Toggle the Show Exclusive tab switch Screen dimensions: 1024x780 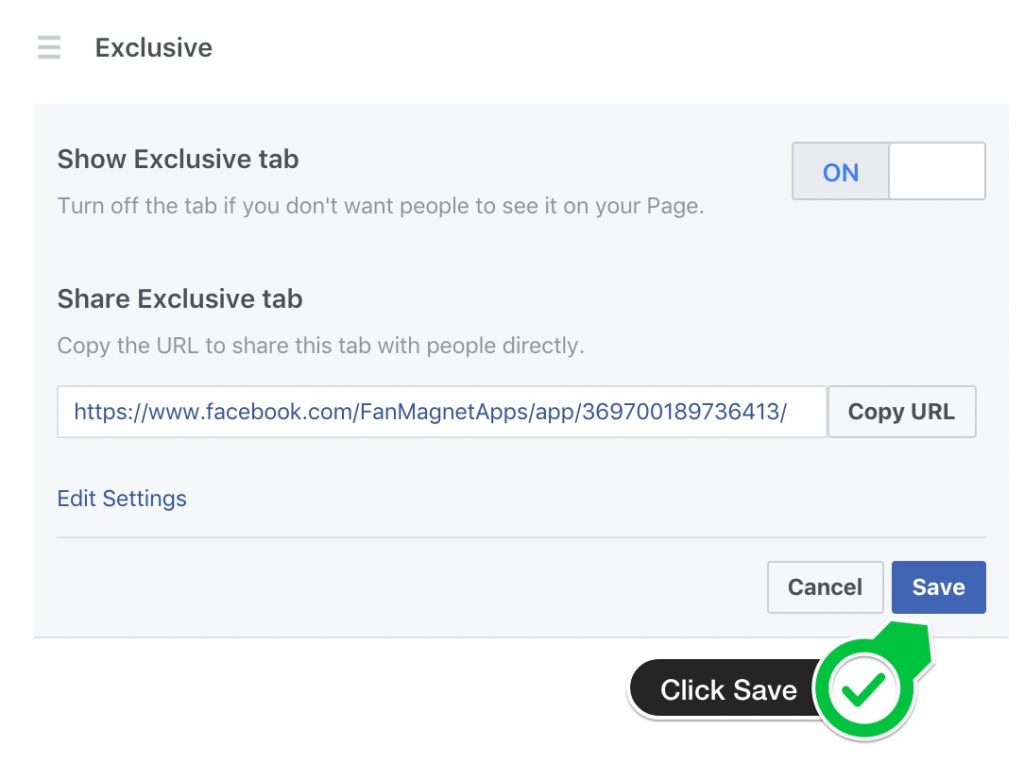[x=888, y=171]
